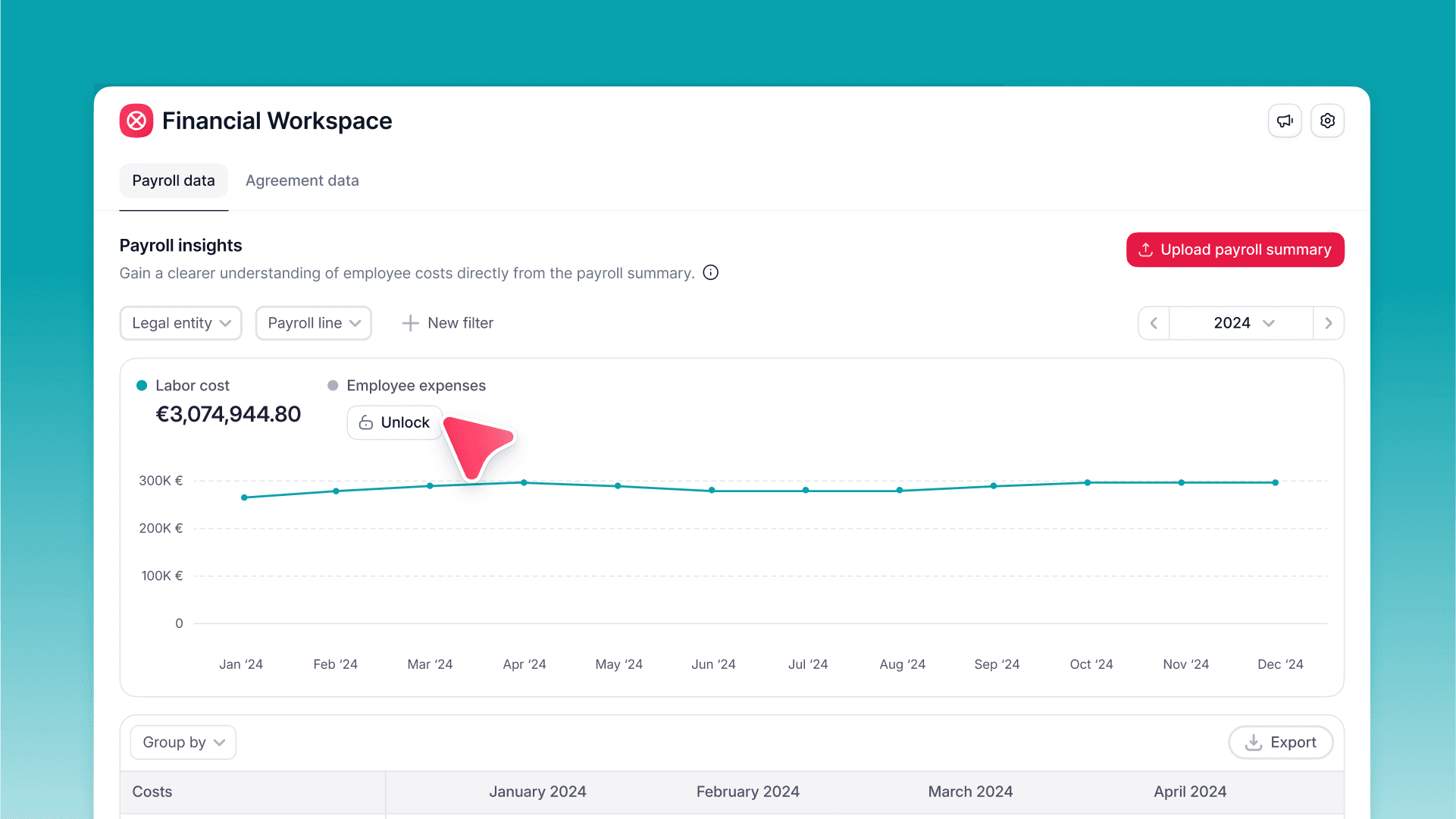Click the padlock icon on the Unlock button
The width and height of the screenshot is (1456, 819).
366,422
